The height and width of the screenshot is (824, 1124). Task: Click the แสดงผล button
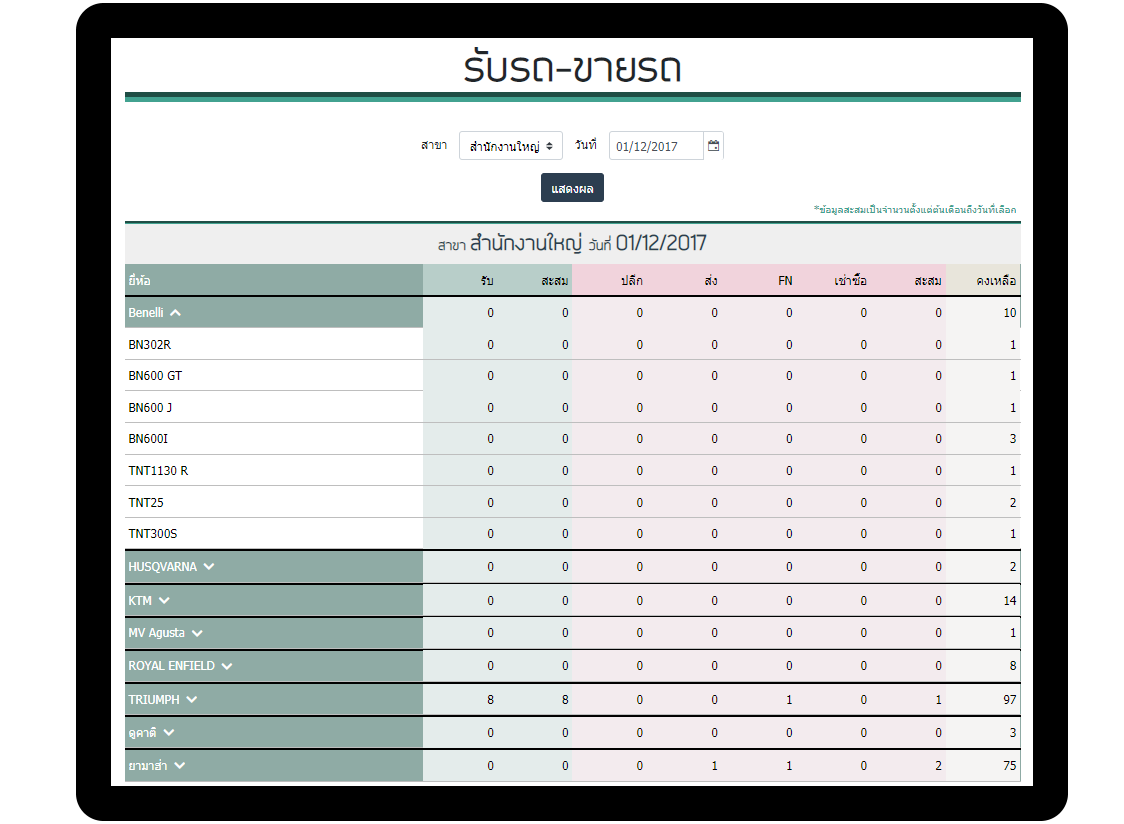coord(572,188)
